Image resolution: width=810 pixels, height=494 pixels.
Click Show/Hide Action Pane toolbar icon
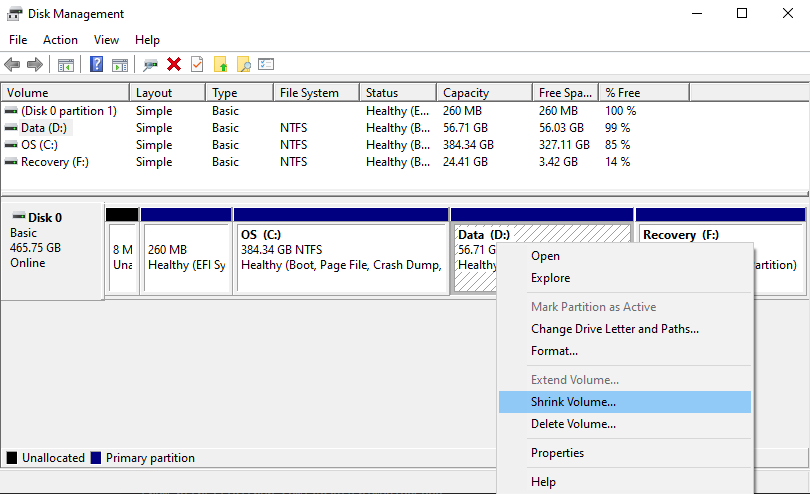(x=120, y=65)
